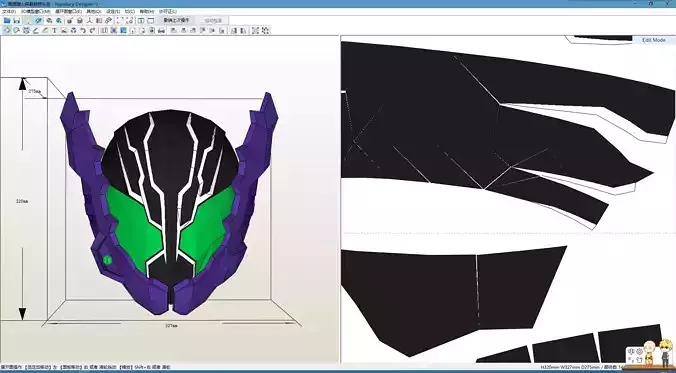Click the expand-arrows icon near toolbar end
Image resolution: width=676 pixels, height=373 pixels.
[255, 30]
